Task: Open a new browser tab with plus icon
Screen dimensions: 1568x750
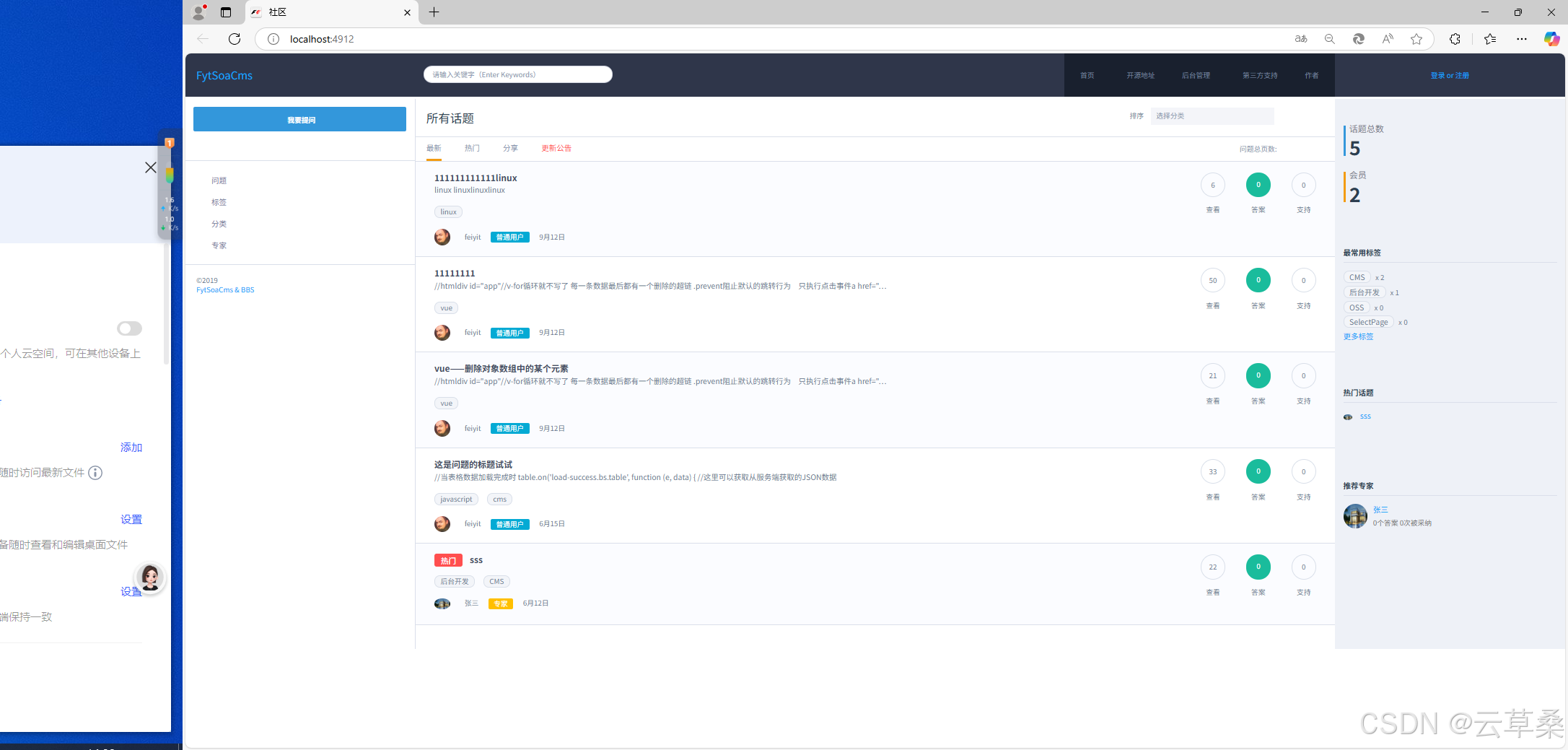Action: tap(434, 12)
